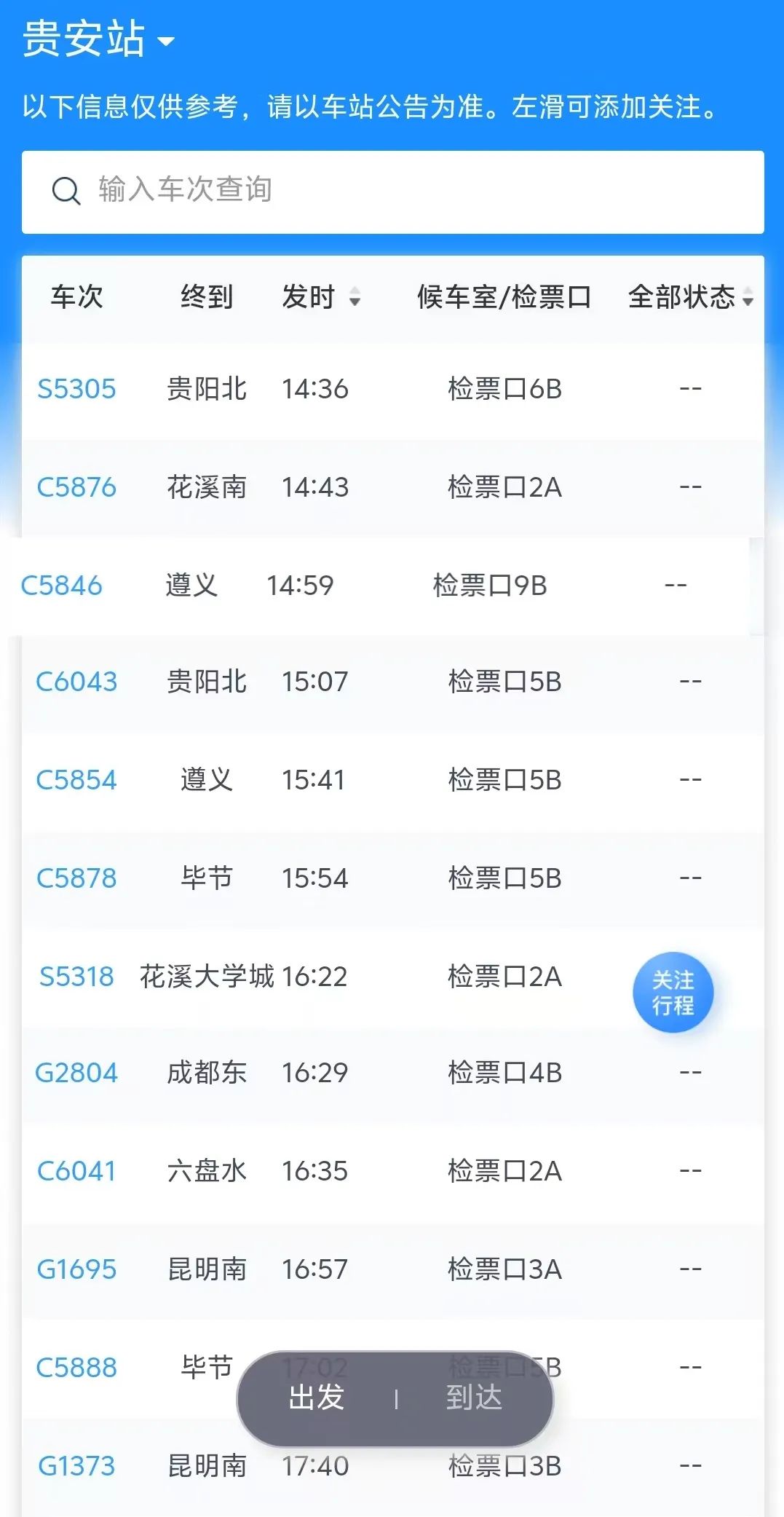The height and width of the screenshot is (1517, 784).
Task: Tap train C6041 to 六盘水
Action: click(76, 1171)
